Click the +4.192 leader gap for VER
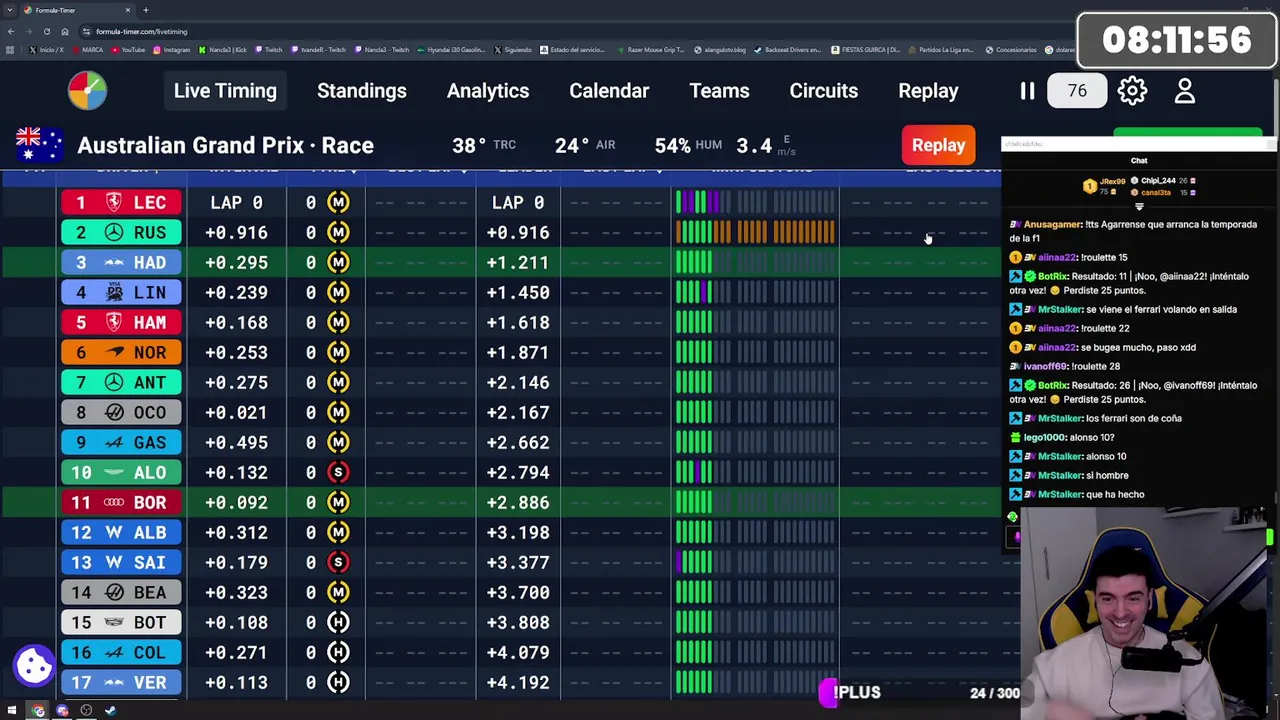This screenshot has height=720, width=1280. pos(518,683)
